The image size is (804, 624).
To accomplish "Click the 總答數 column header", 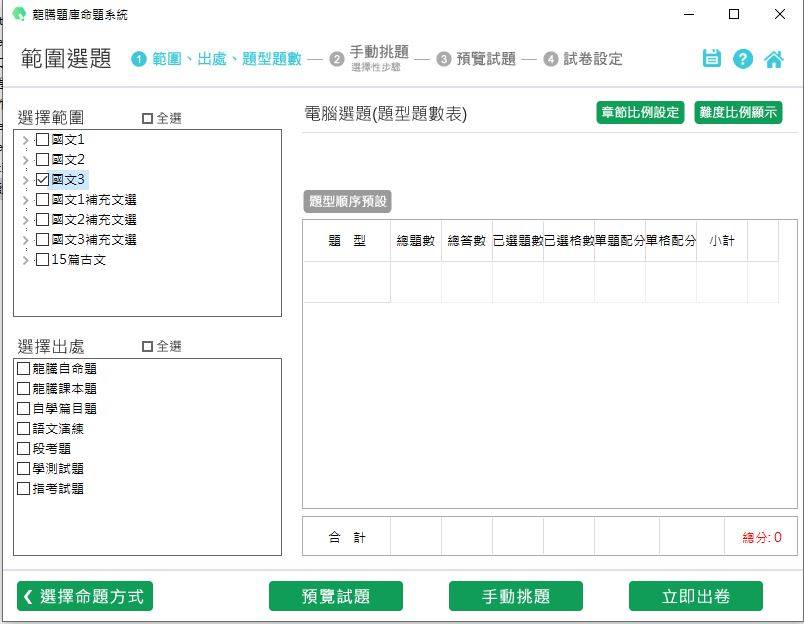I will coord(467,240).
